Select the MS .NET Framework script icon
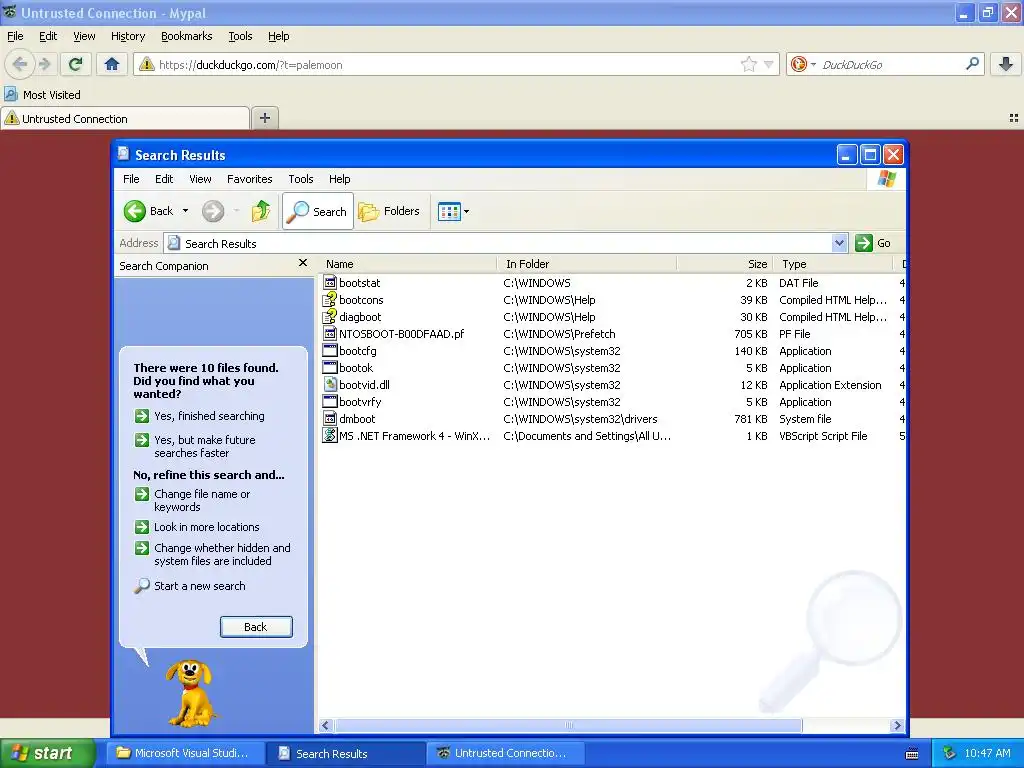The image size is (1024, 768). [330, 436]
